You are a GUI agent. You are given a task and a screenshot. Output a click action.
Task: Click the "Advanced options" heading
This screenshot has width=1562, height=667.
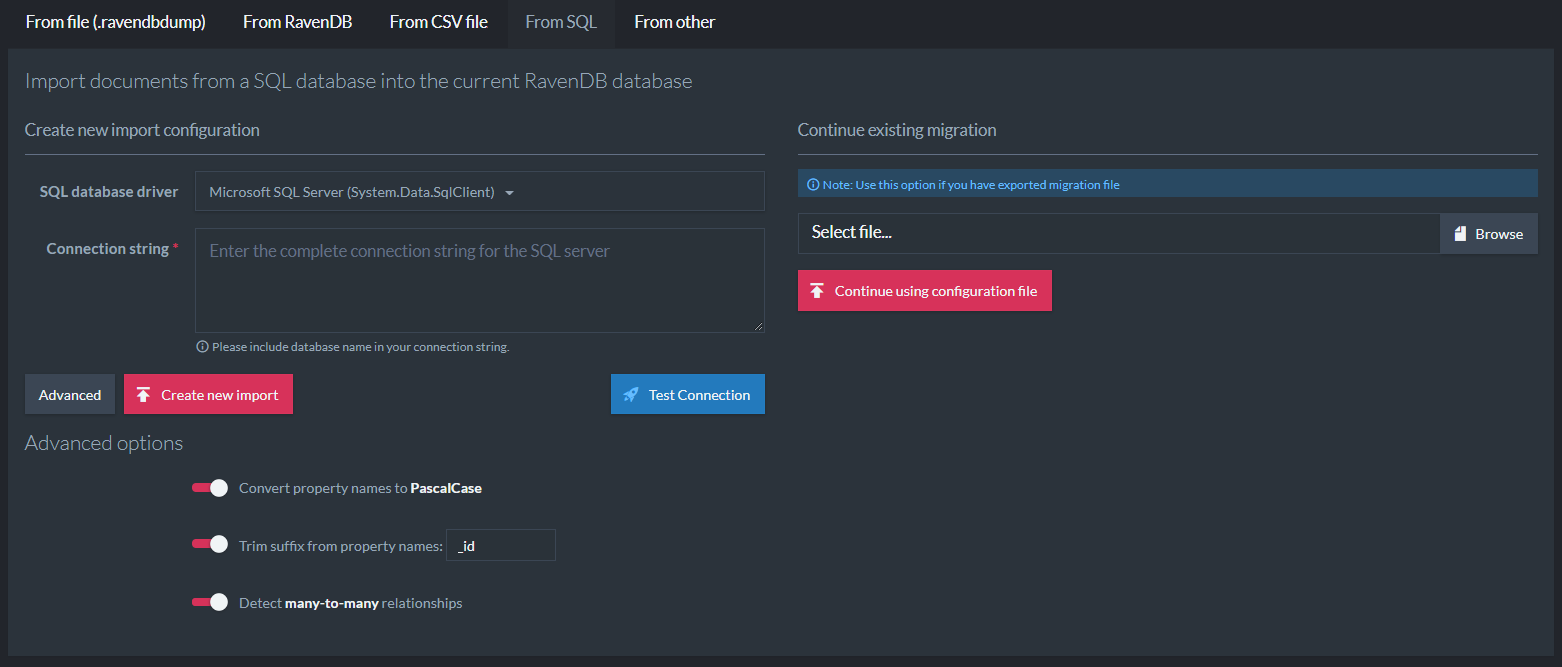pyautogui.click(x=104, y=443)
